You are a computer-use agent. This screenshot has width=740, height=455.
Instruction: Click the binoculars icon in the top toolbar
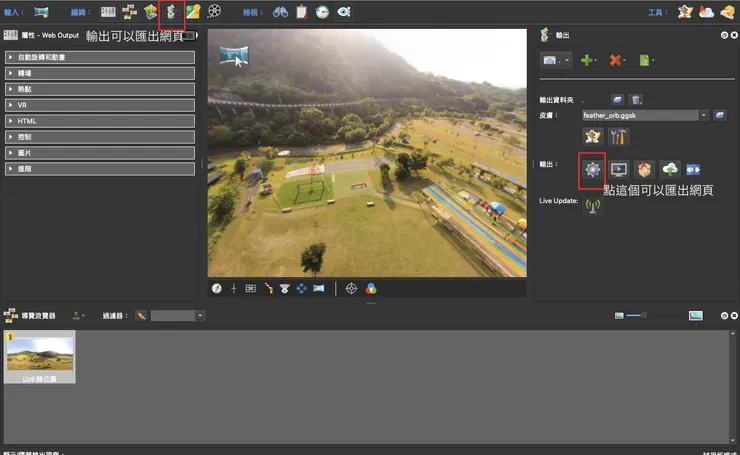(x=281, y=12)
